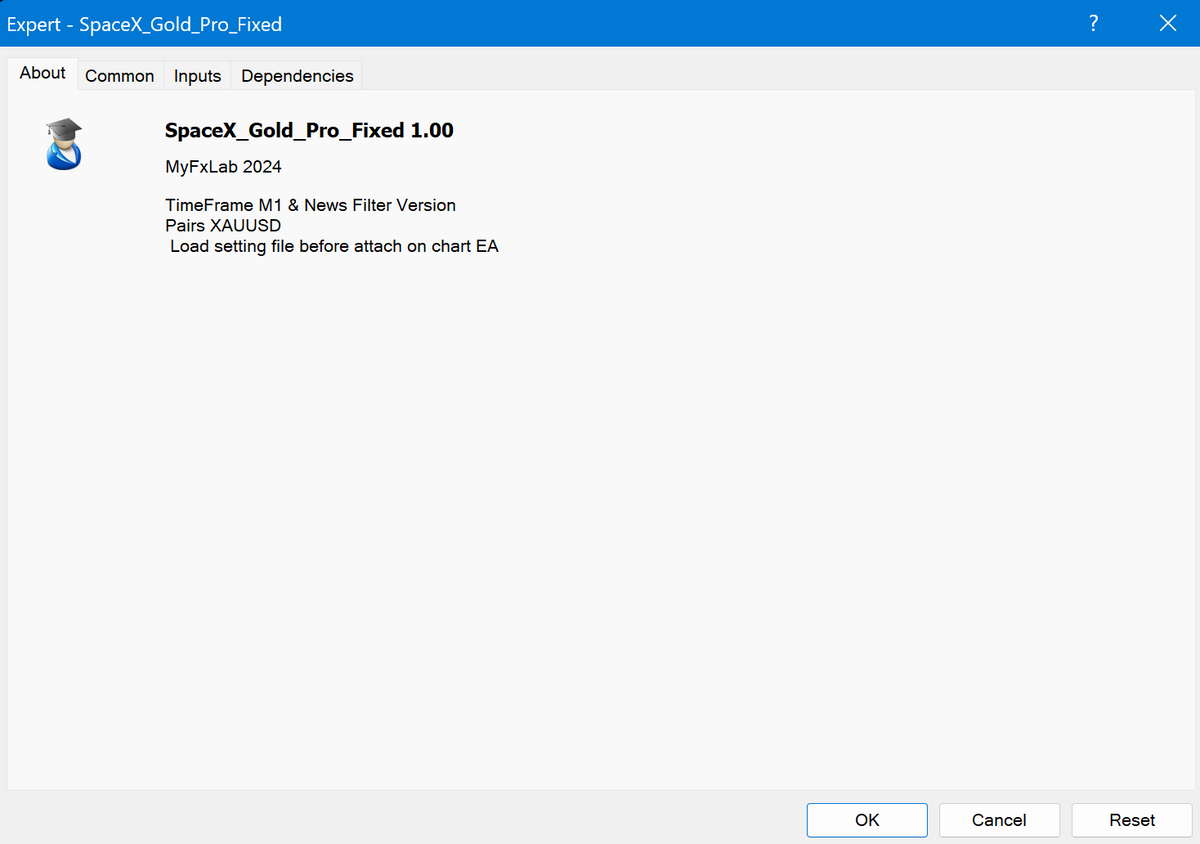1200x844 pixels.
Task: Click the help question mark icon
Action: (x=1094, y=23)
